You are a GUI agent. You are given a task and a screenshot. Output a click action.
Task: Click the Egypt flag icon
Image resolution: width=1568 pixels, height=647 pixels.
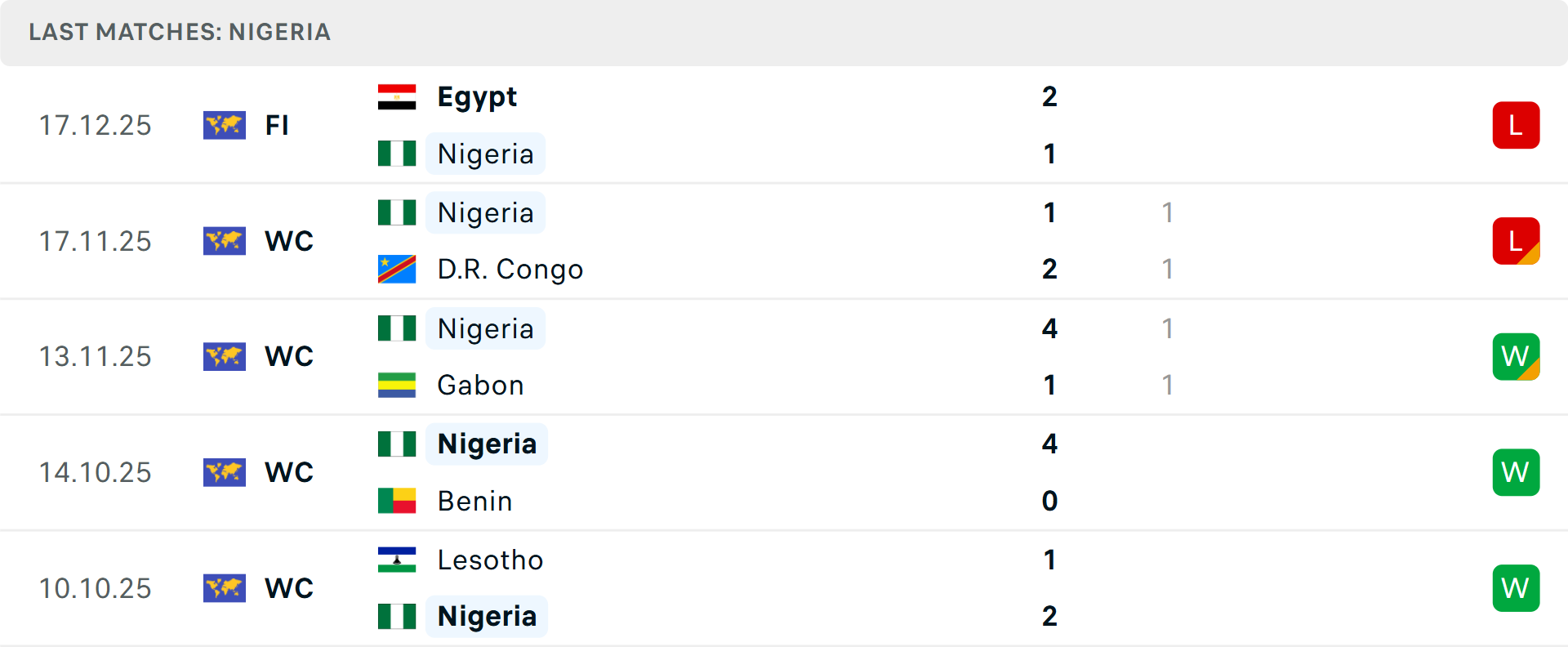397,97
